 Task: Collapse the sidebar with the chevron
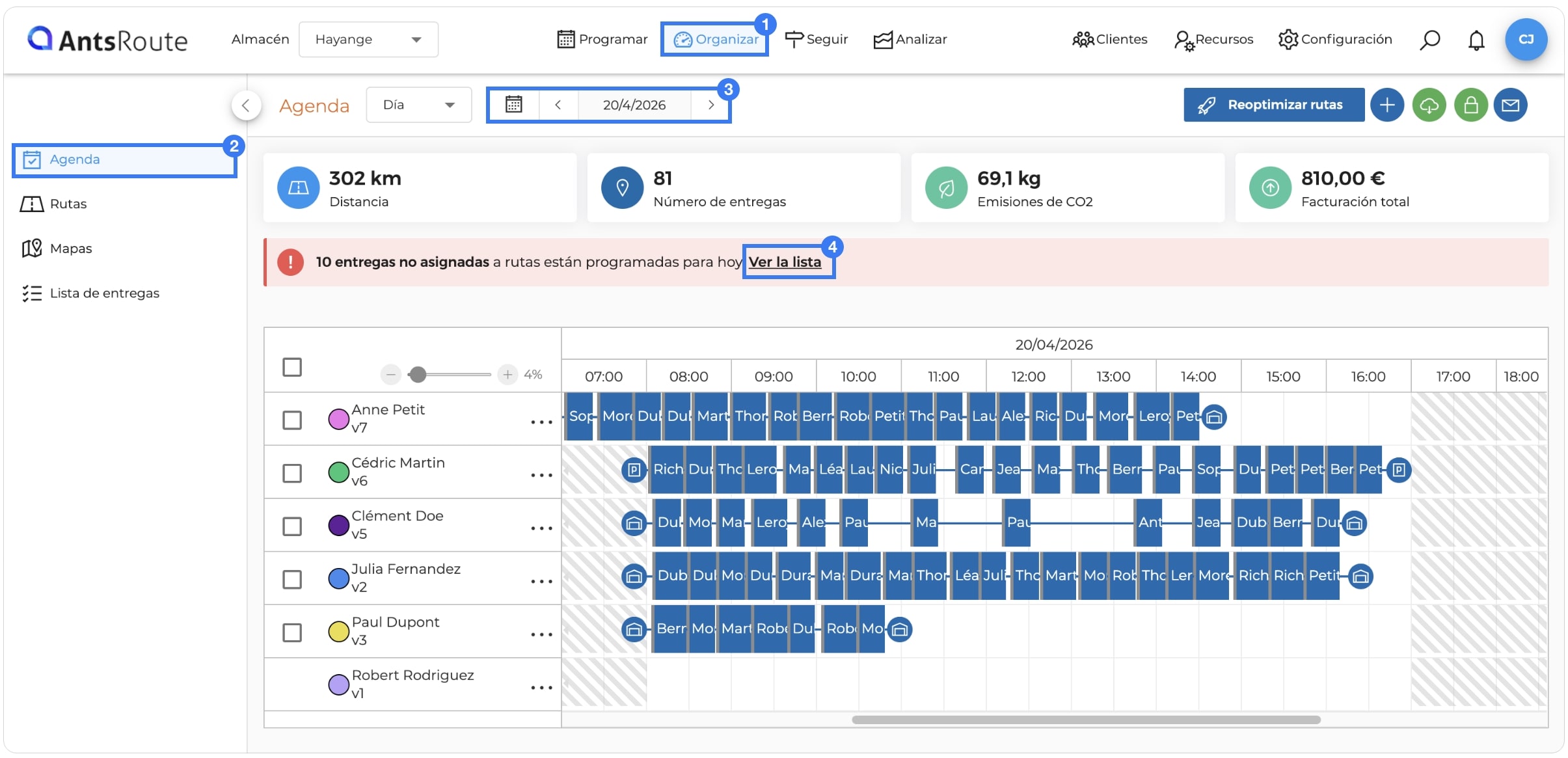246,105
